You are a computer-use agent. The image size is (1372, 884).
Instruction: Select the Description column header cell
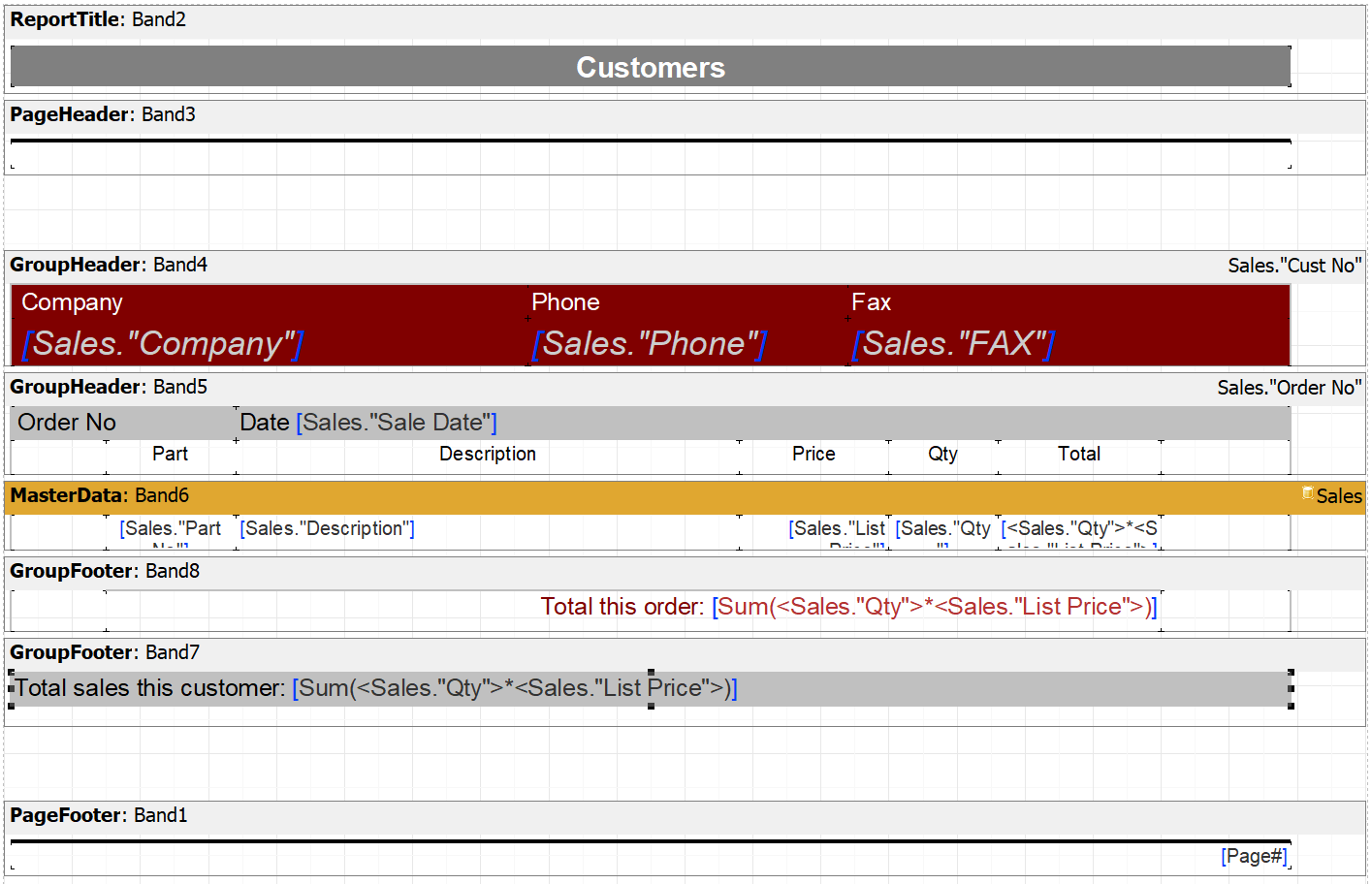point(487,455)
